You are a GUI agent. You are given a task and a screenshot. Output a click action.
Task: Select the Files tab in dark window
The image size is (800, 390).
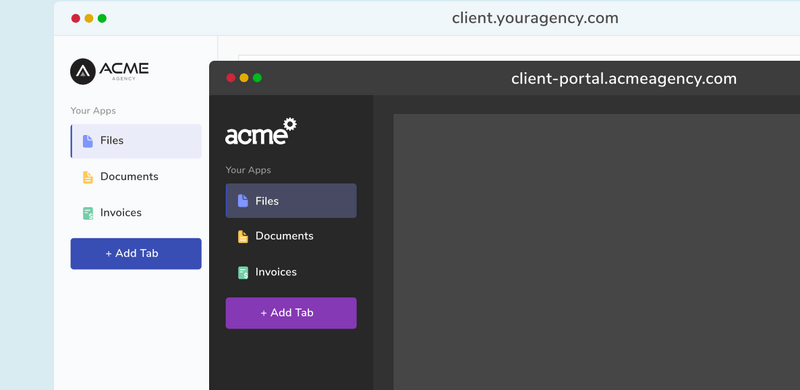(291, 201)
